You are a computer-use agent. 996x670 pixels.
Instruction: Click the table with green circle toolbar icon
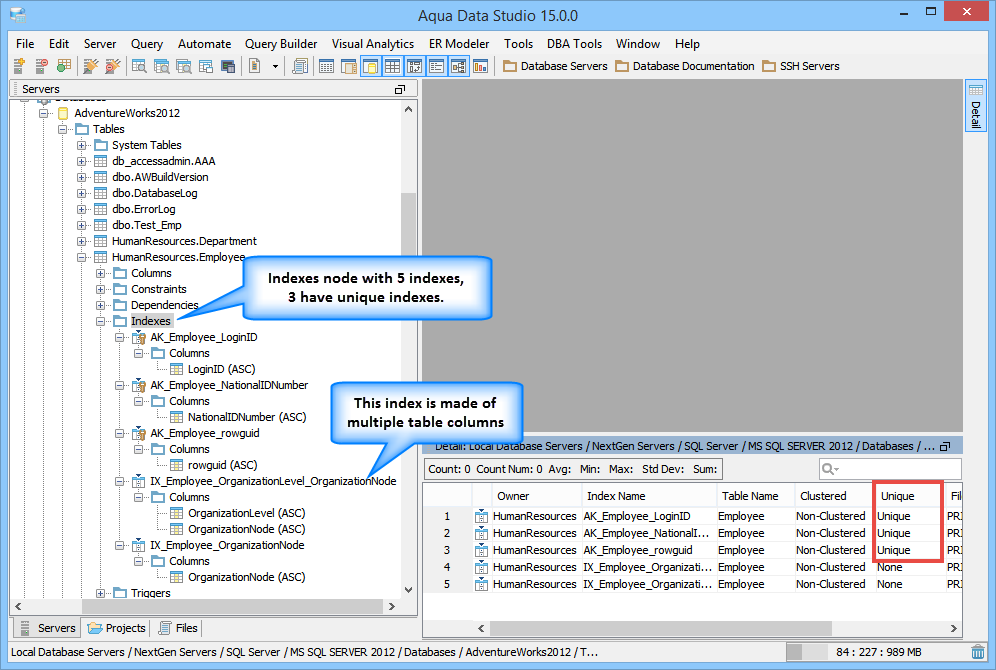coord(64,66)
